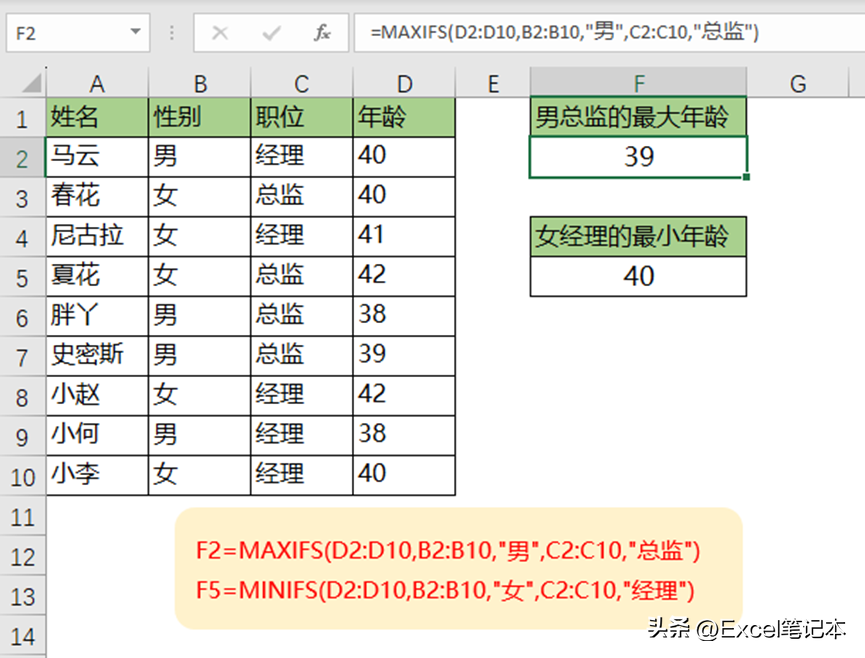This screenshot has width=865, height=658.
Task: Select row 2 header
Action: click(23, 158)
